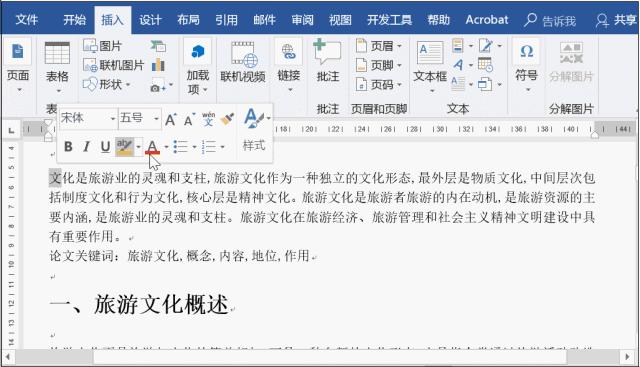This screenshot has height=367, width=640.
Task: Open the 视图 (View) tab
Action: point(340,20)
